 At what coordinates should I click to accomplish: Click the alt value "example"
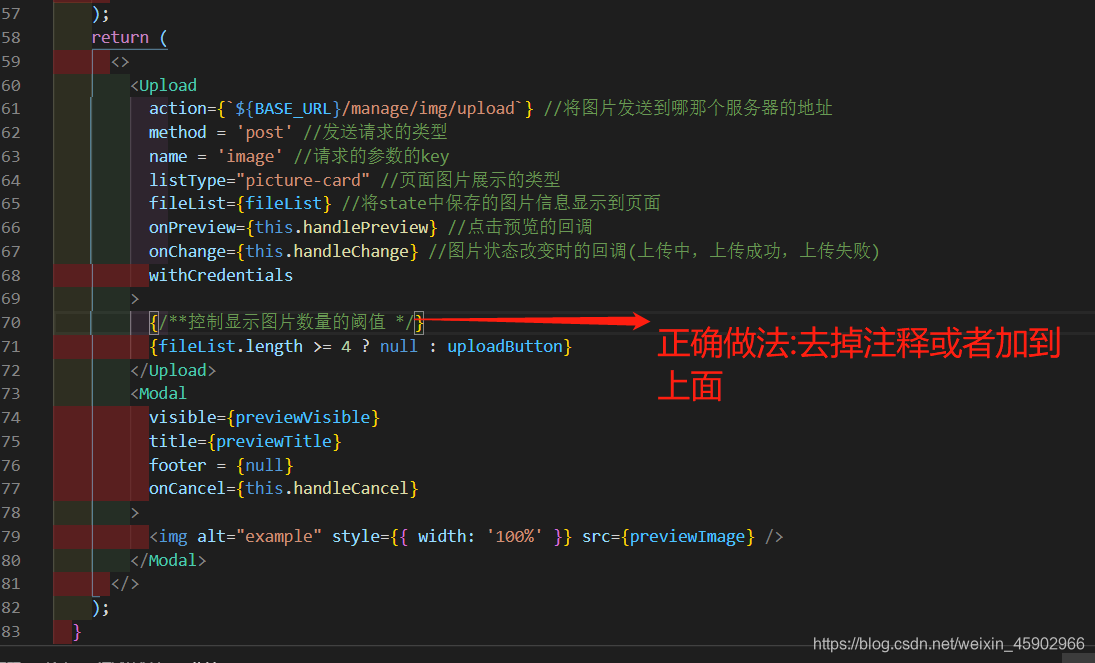(279, 537)
